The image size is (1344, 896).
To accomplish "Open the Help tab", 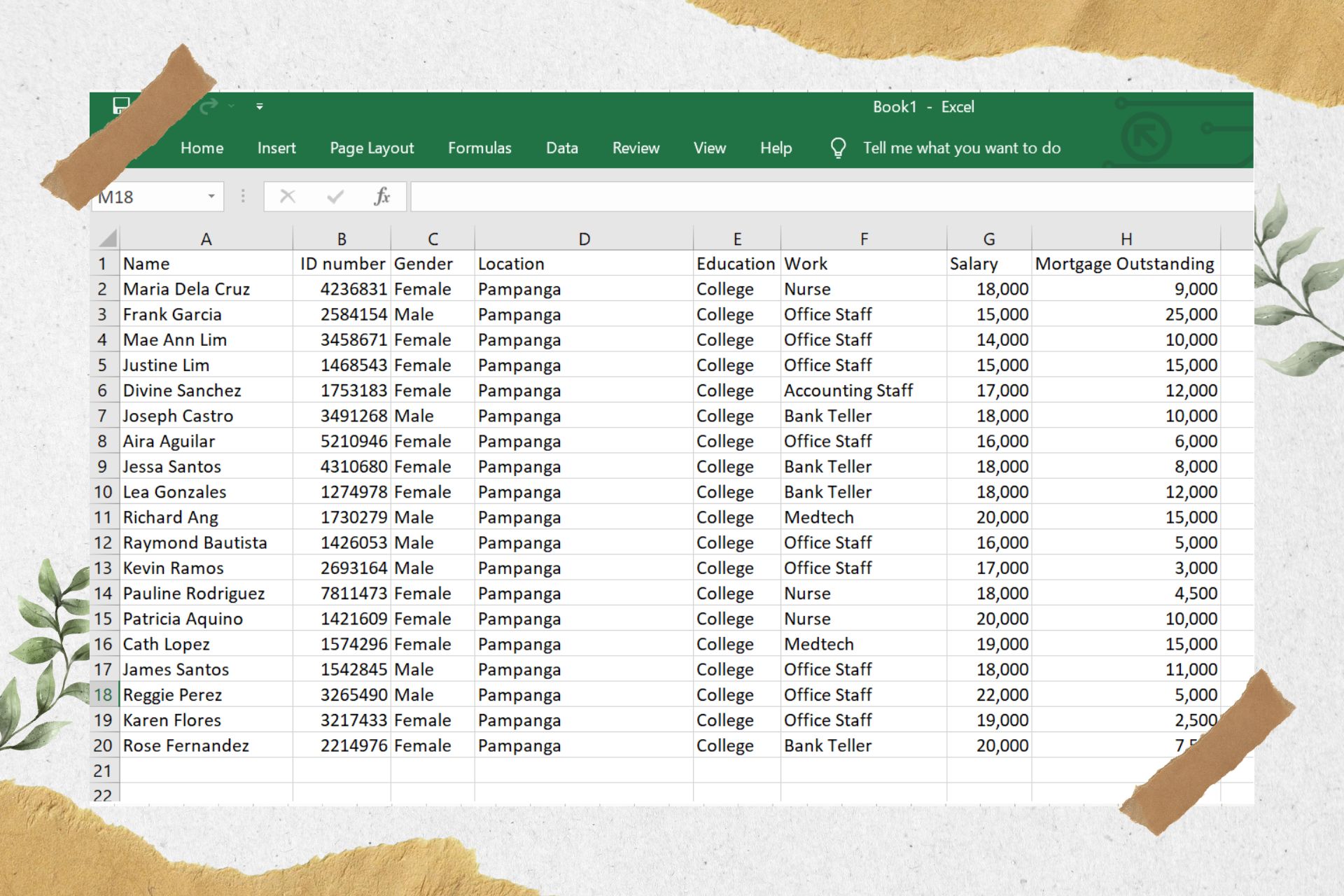I will click(x=776, y=148).
